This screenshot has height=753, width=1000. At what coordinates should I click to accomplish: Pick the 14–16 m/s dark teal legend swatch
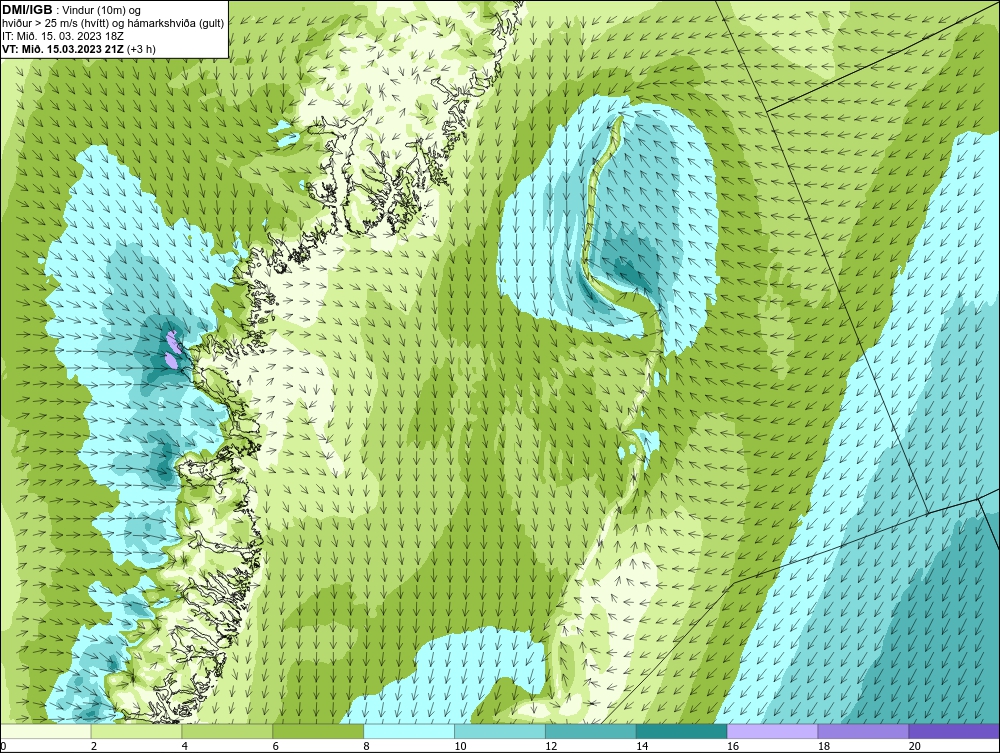pos(682,731)
